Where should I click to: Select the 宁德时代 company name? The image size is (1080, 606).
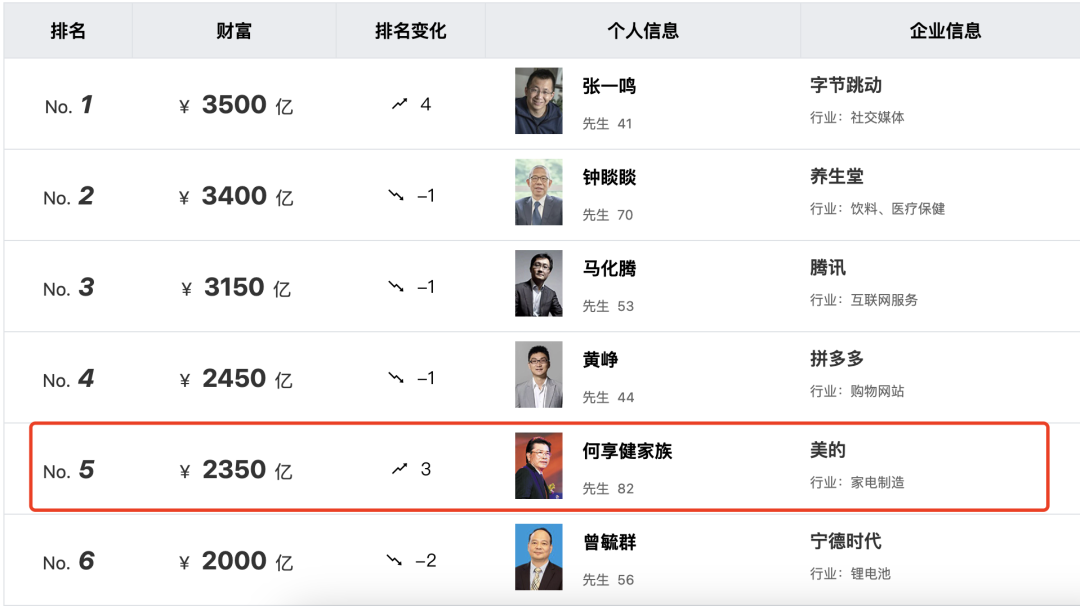click(x=846, y=541)
